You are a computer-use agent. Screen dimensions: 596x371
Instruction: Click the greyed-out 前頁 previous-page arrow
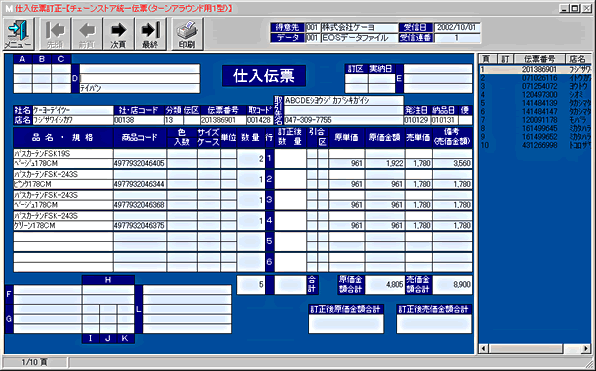[x=87, y=34]
